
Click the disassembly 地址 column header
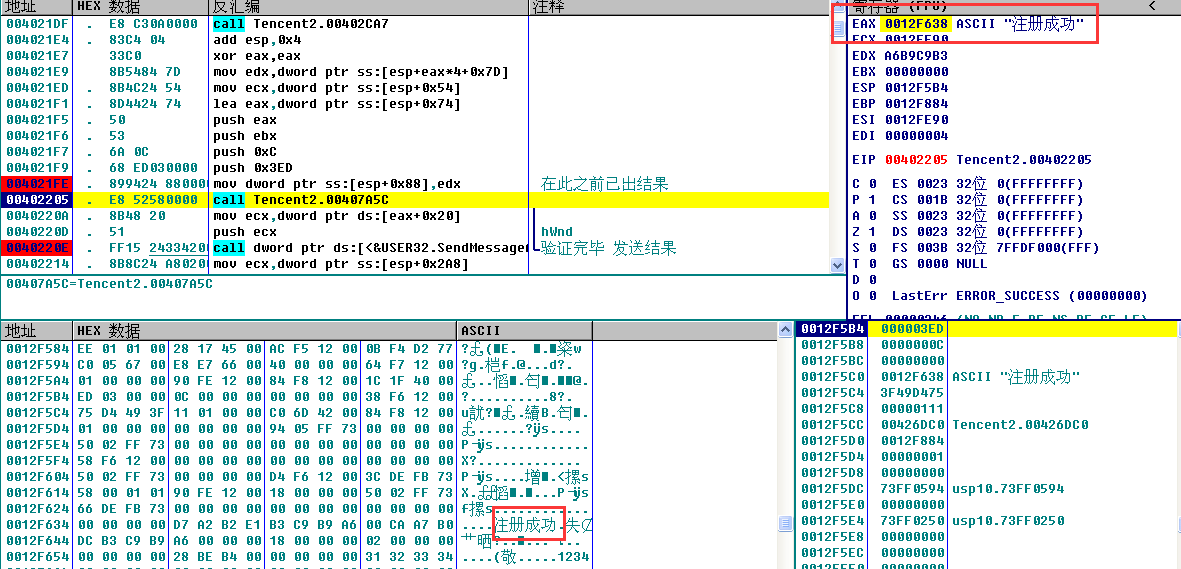coord(37,7)
